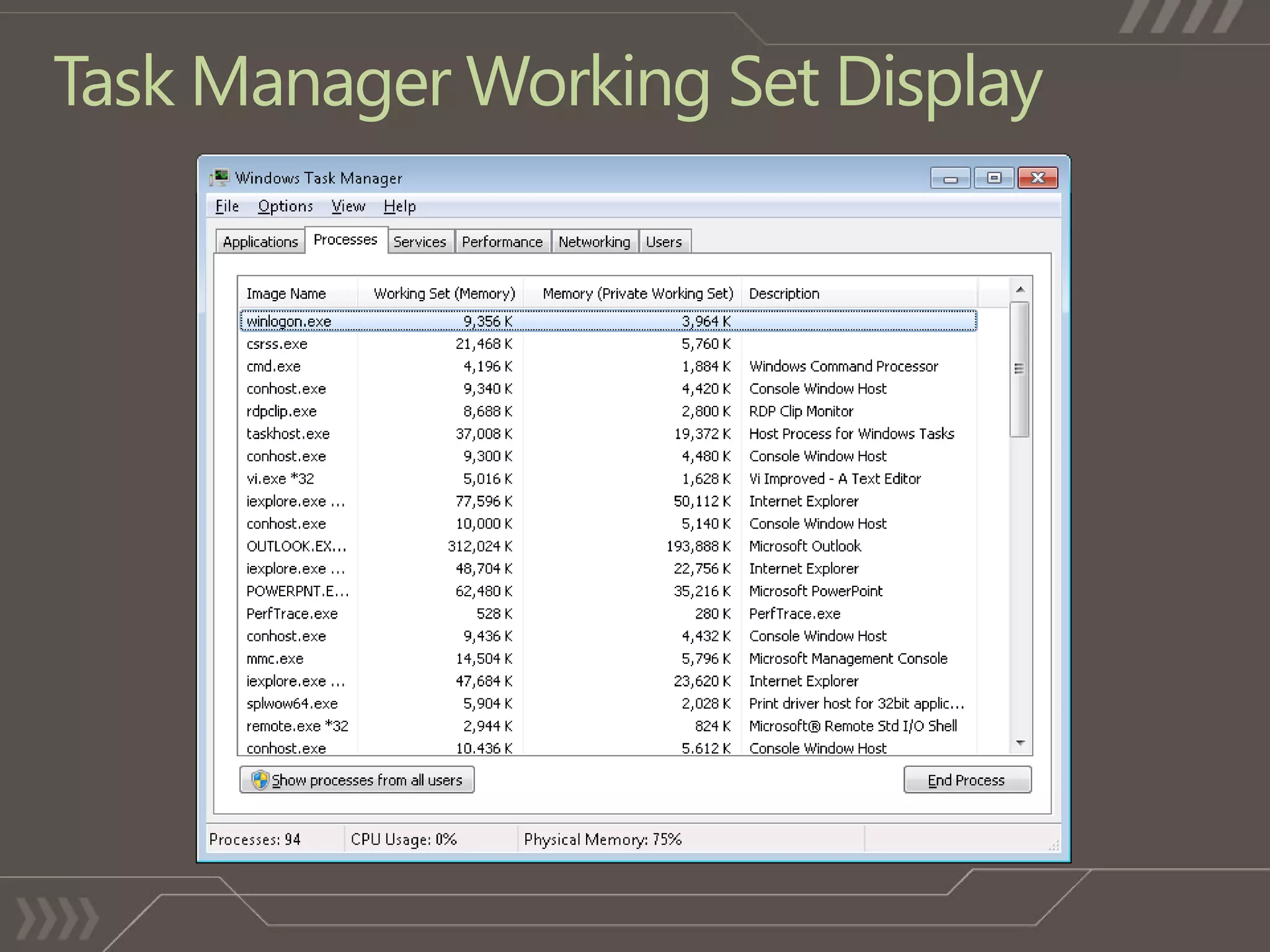This screenshot has height=952, width=1270.
Task: Click the shield icon on Show processes button
Action: tap(260, 780)
